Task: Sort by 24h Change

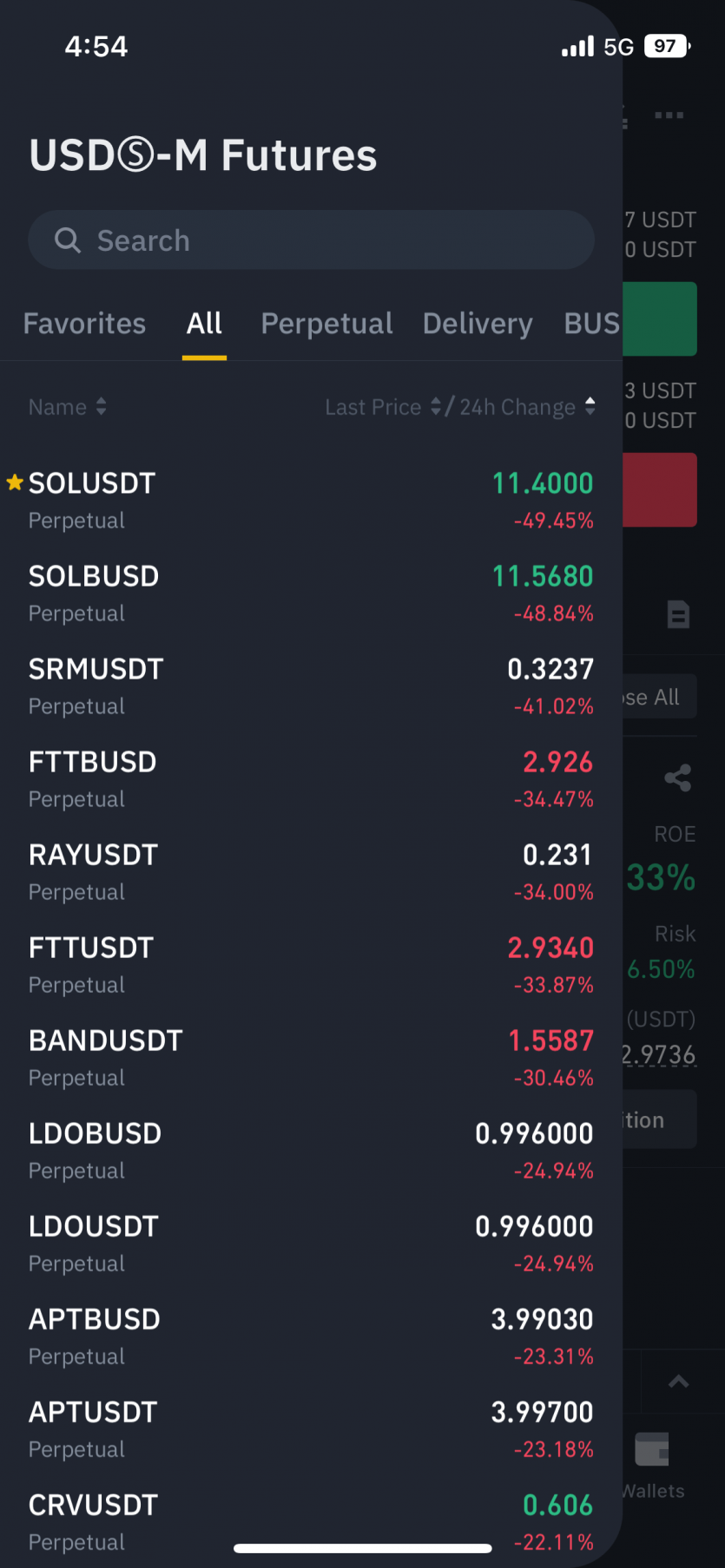Action: [x=590, y=406]
